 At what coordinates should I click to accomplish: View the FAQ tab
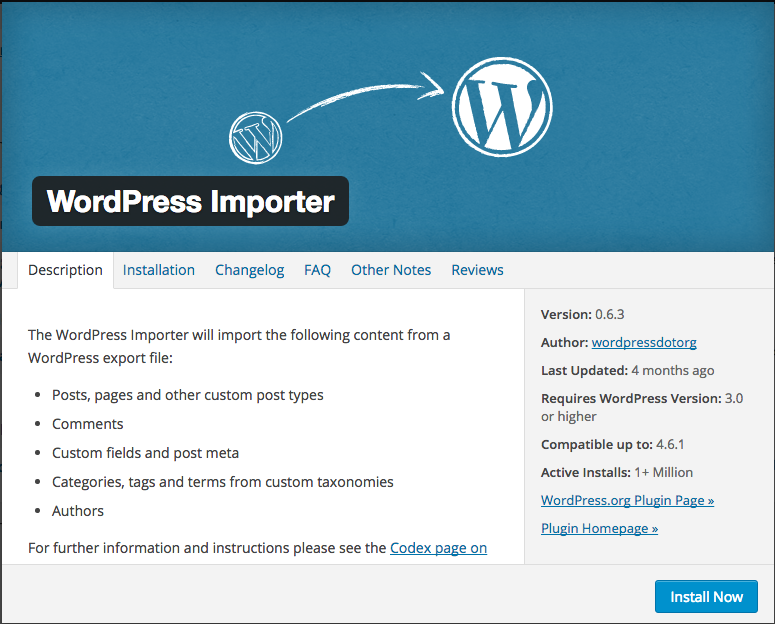(317, 270)
